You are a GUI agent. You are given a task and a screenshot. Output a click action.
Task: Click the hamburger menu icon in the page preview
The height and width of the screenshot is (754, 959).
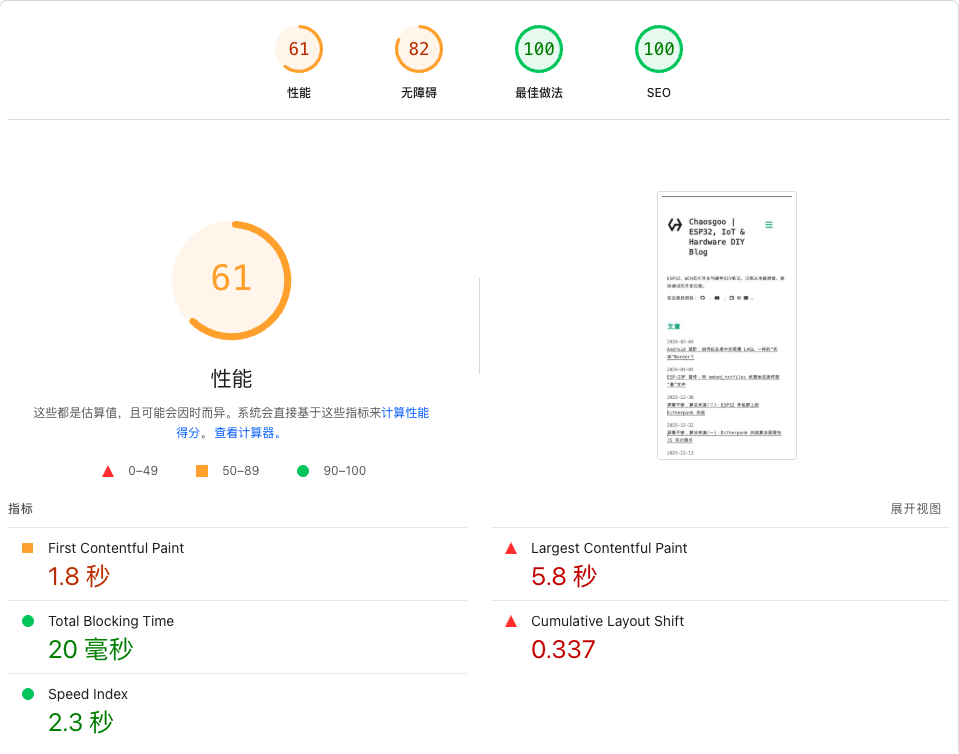coord(768,226)
